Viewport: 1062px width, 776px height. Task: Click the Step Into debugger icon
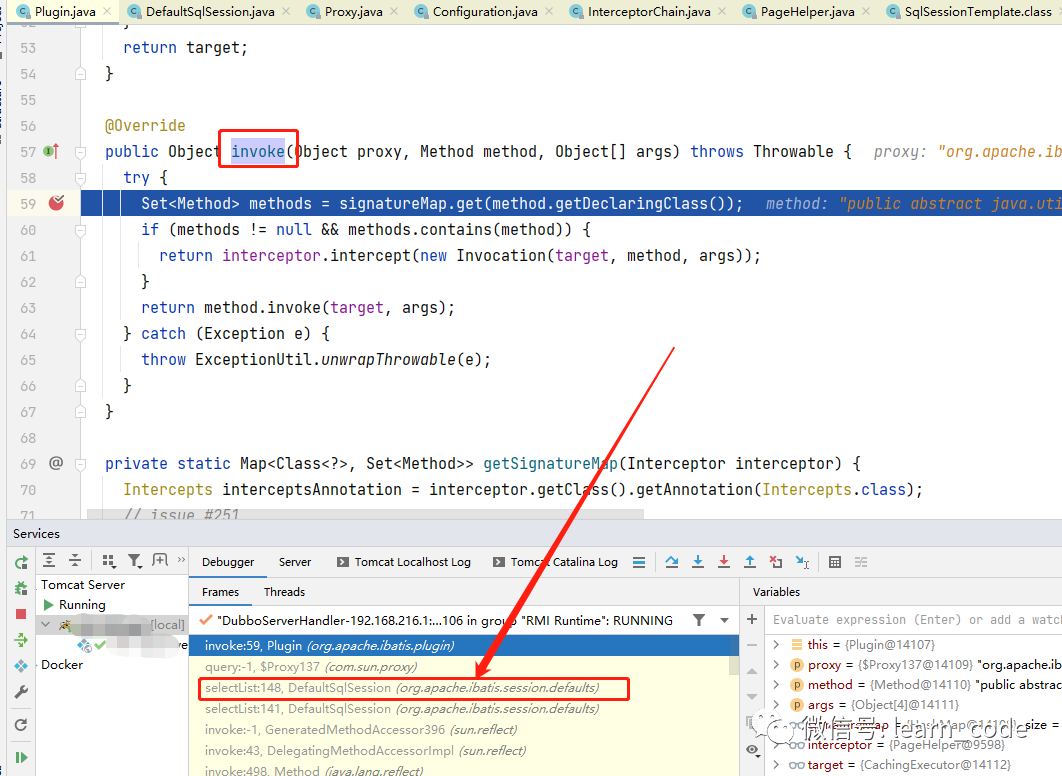tap(698, 562)
